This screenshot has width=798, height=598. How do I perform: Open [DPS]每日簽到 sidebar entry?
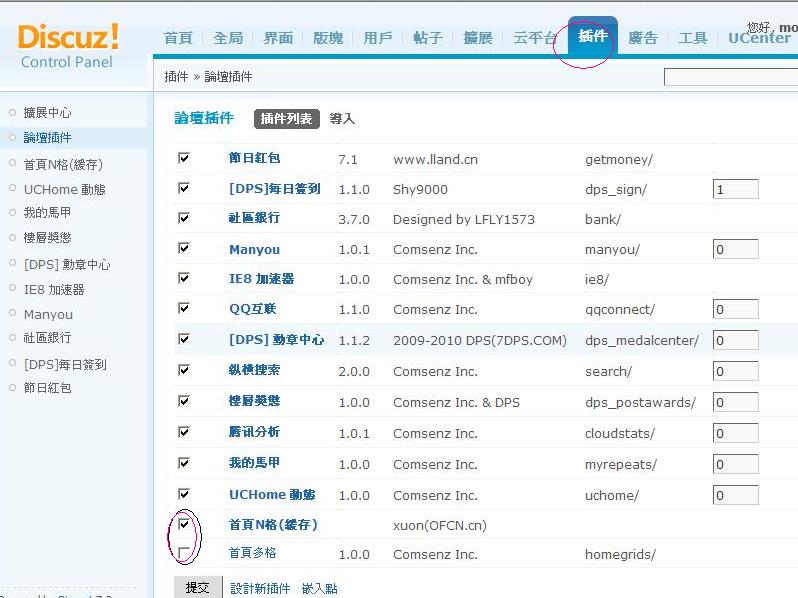(x=65, y=364)
